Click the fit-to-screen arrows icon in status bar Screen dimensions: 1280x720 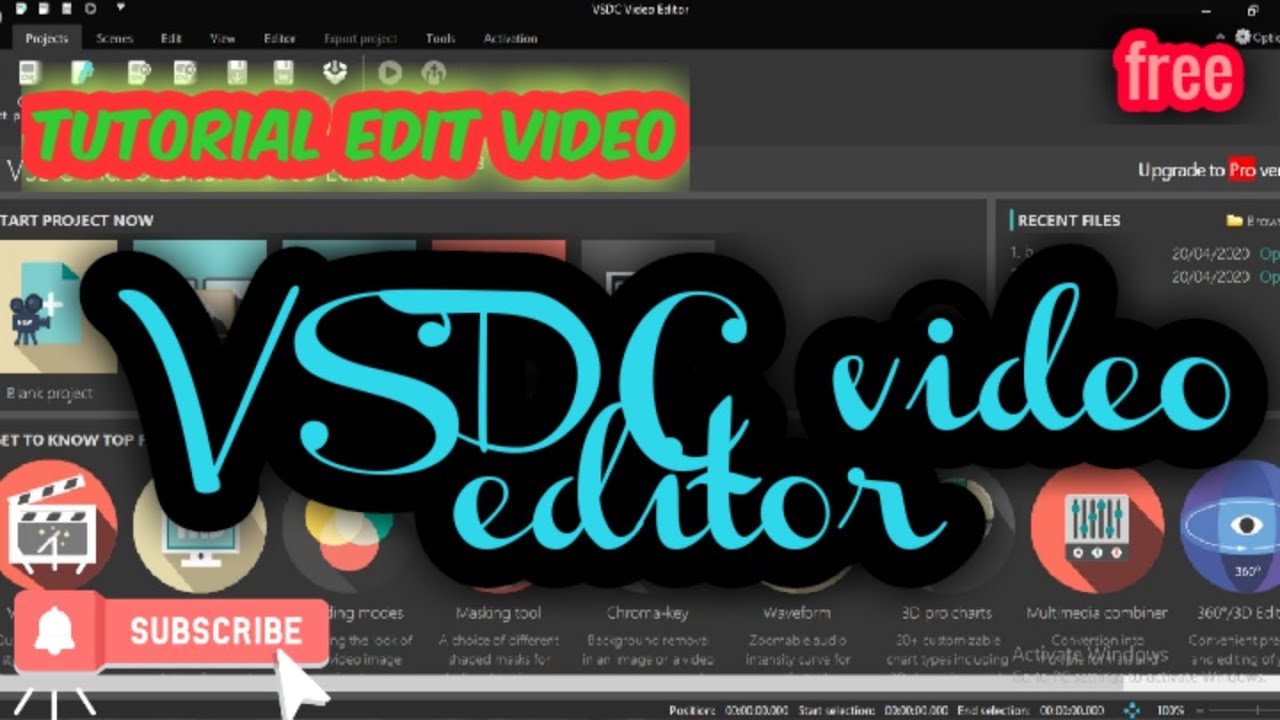pos(1132,710)
